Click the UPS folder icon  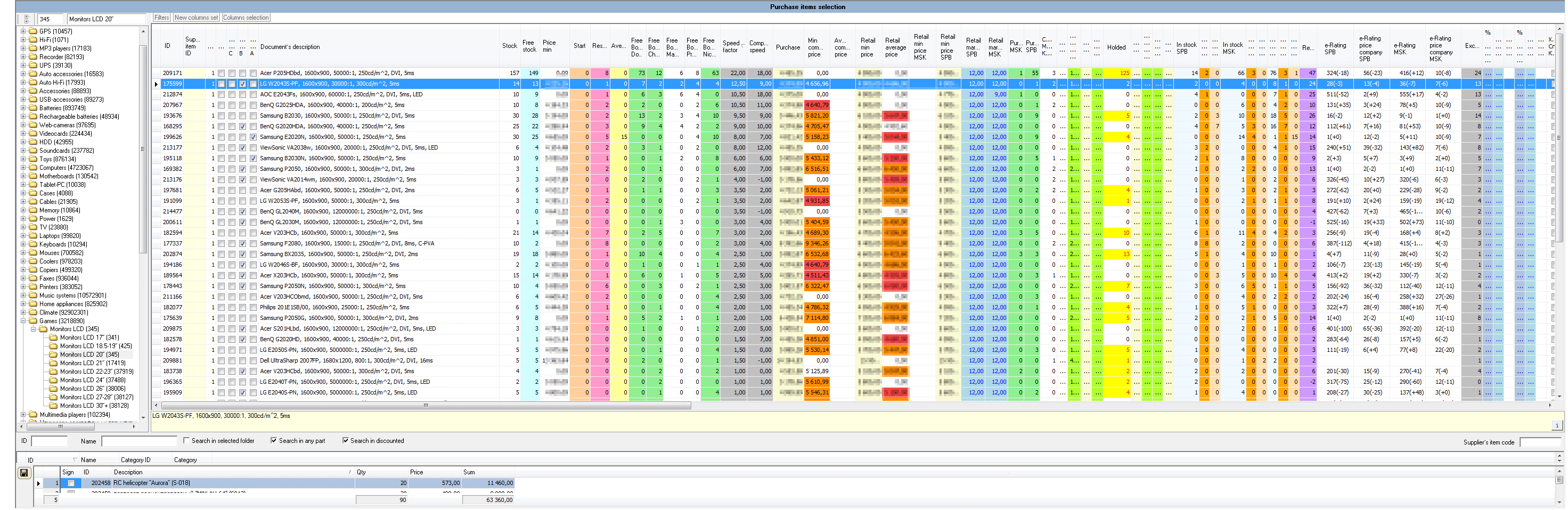34,65
